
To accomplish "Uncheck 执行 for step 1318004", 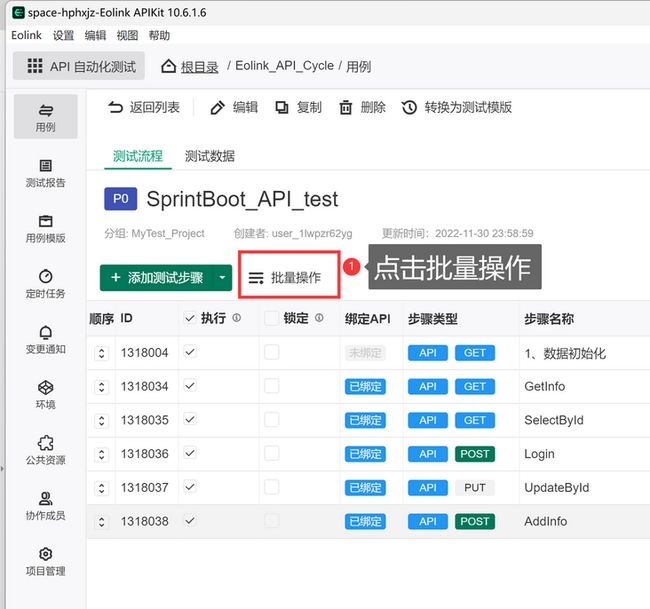I will click(x=190, y=352).
